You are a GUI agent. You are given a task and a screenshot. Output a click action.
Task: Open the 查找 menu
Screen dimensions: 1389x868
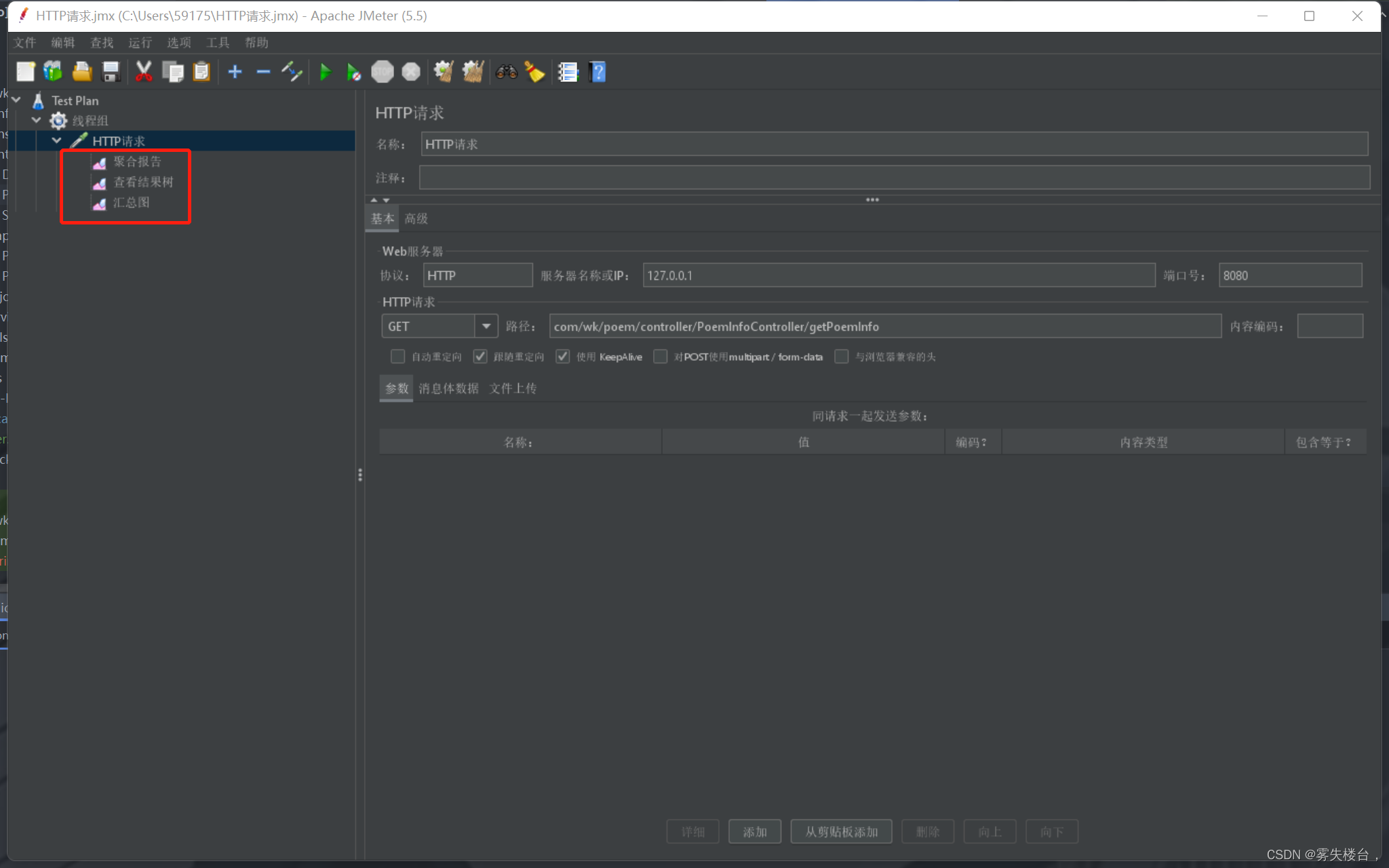coord(102,43)
